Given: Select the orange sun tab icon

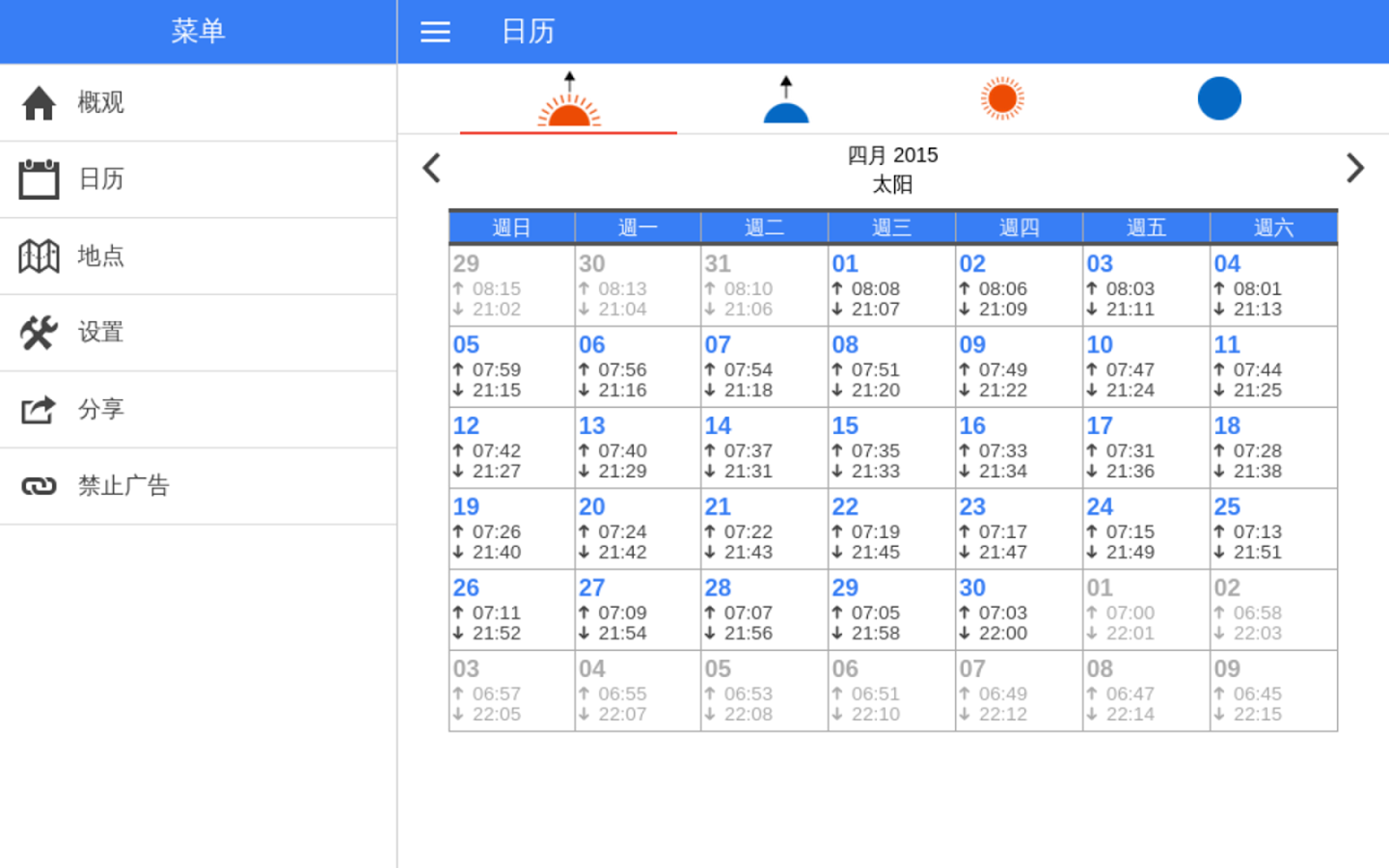Looking at the screenshot, I should click(1002, 98).
